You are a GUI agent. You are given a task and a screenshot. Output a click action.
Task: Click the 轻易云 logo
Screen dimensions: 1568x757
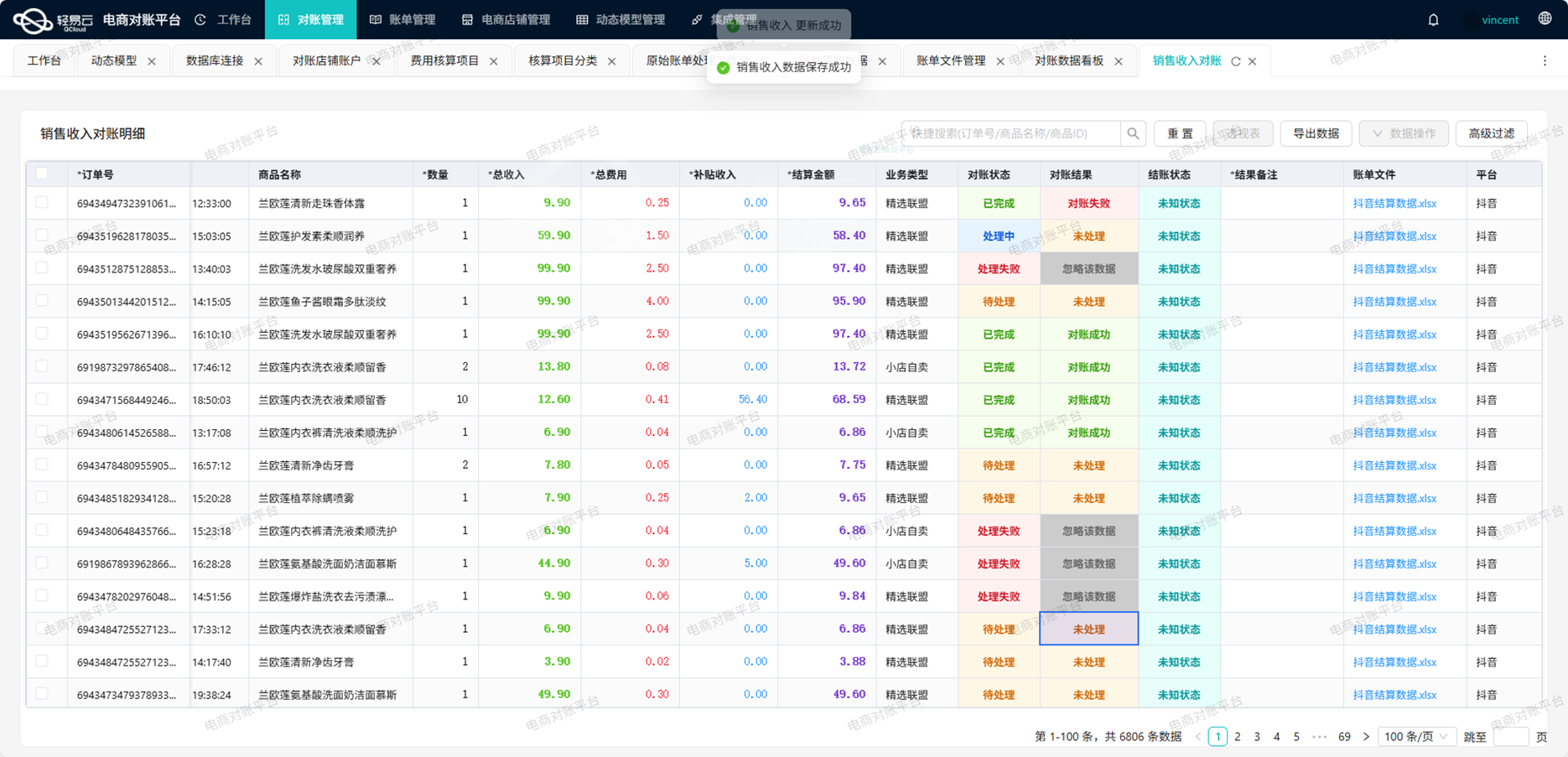tap(54, 19)
